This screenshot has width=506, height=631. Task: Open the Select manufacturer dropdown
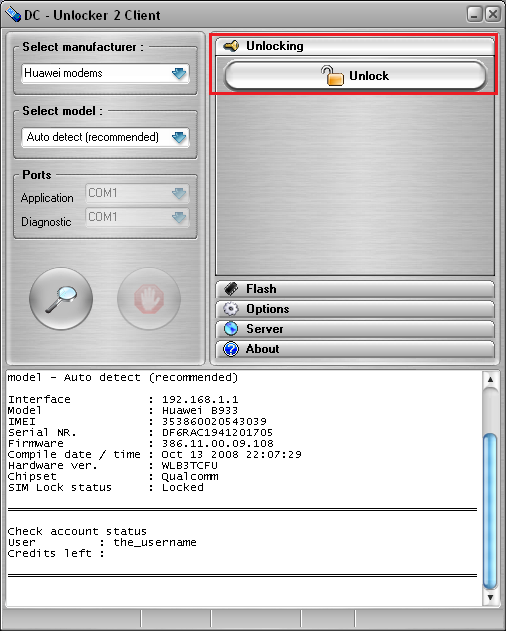click(105, 73)
